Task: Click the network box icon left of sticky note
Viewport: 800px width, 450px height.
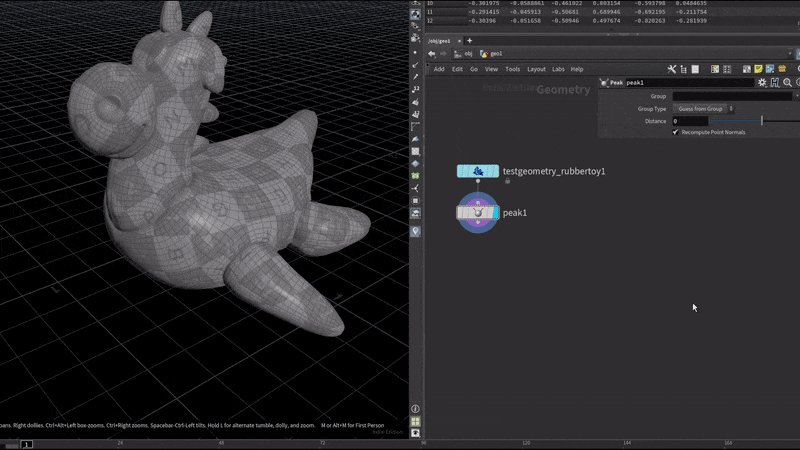Action: (746, 69)
